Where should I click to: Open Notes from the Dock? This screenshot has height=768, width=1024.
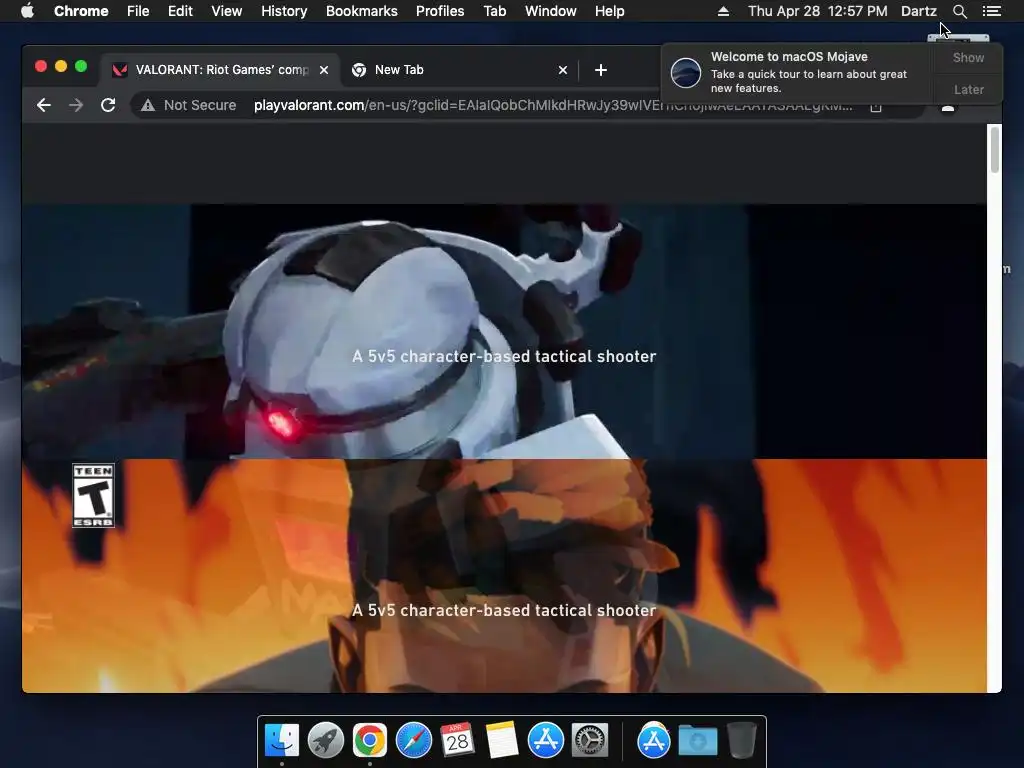(x=502, y=740)
